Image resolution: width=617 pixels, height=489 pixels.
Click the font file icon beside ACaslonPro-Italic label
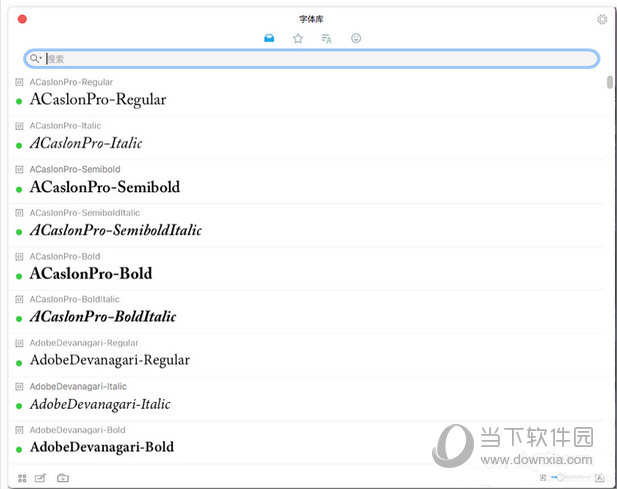point(19,126)
